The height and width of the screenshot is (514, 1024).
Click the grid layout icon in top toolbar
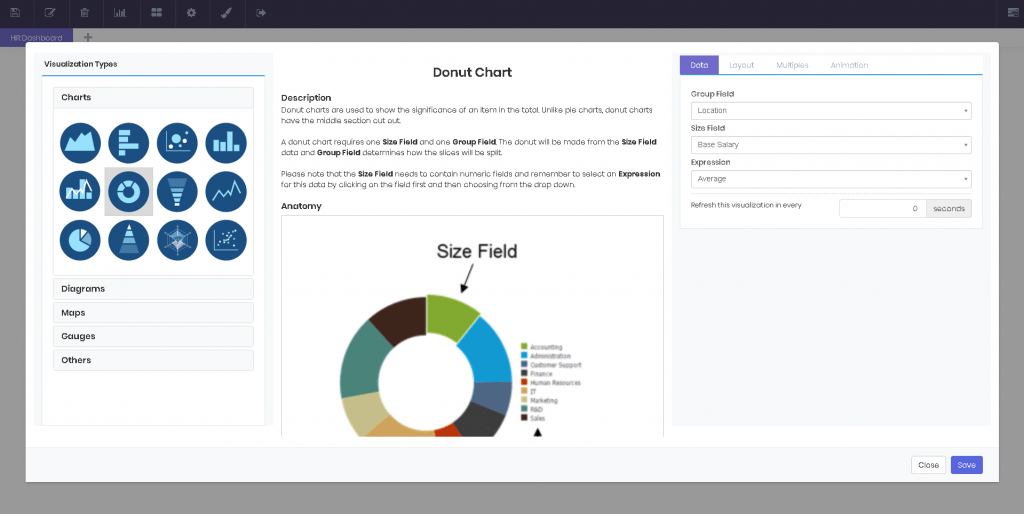point(156,12)
